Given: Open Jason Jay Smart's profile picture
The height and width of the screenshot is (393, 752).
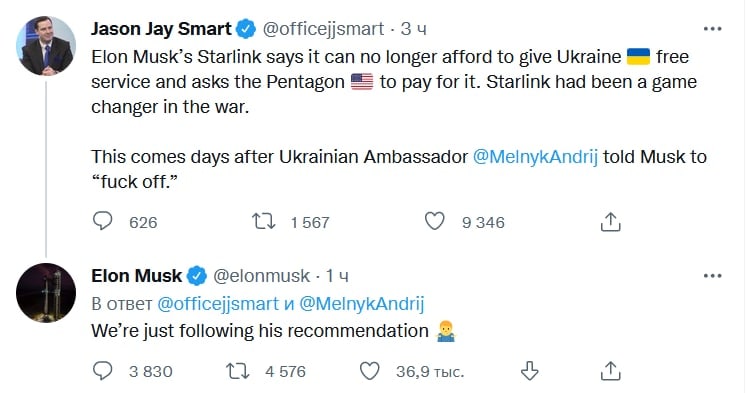Looking at the screenshot, I should tap(46, 46).
